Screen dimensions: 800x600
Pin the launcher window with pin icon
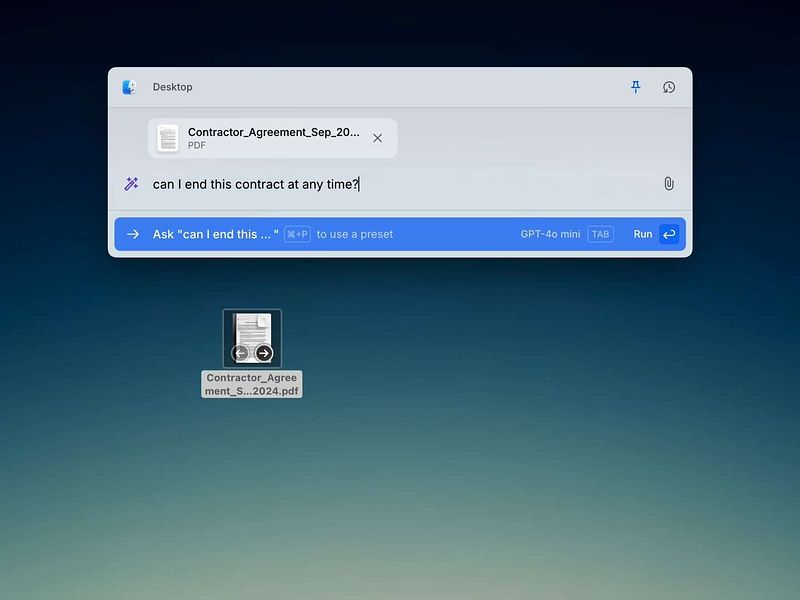(635, 87)
